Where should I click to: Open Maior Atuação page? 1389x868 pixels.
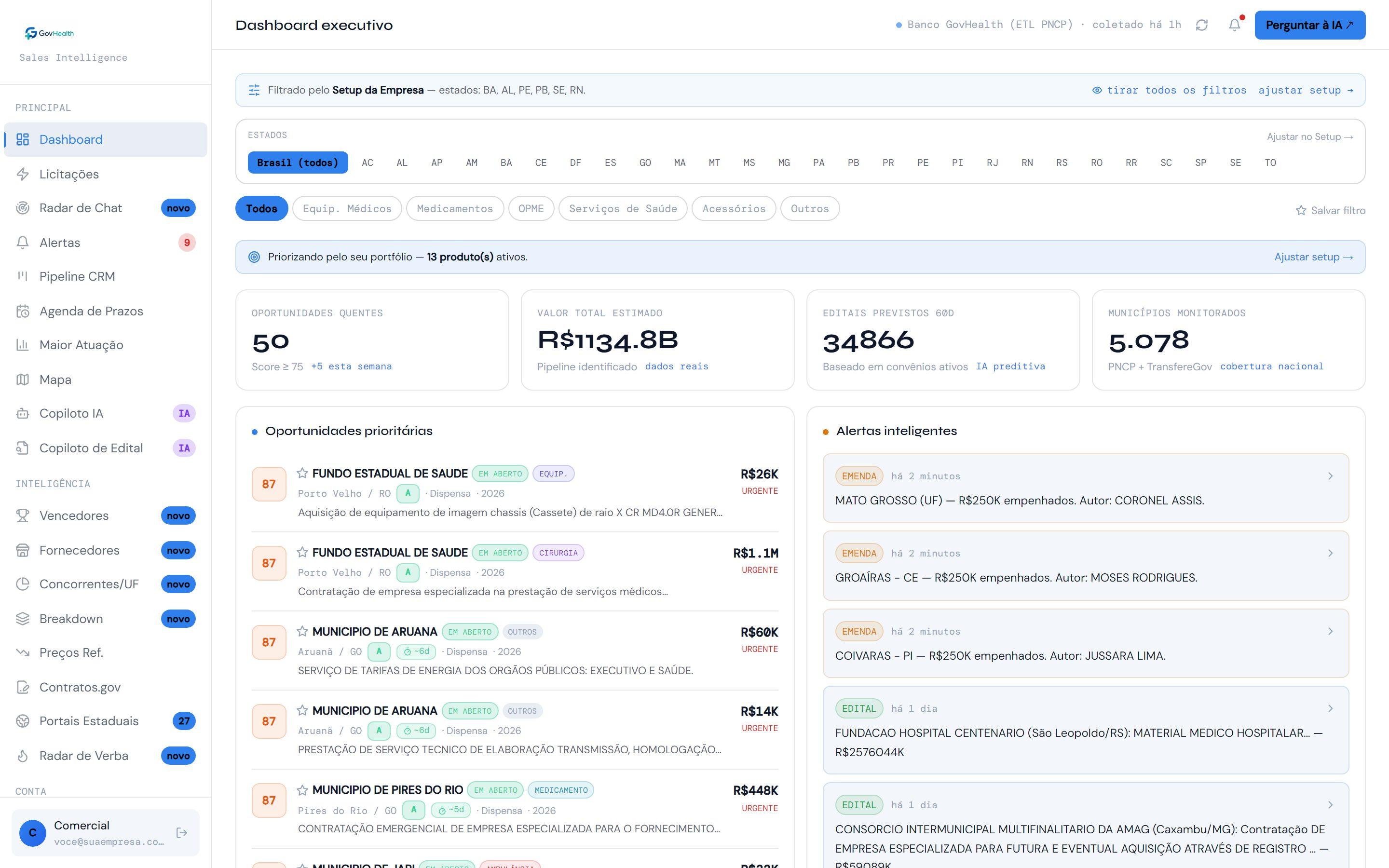(x=106, y=345)
